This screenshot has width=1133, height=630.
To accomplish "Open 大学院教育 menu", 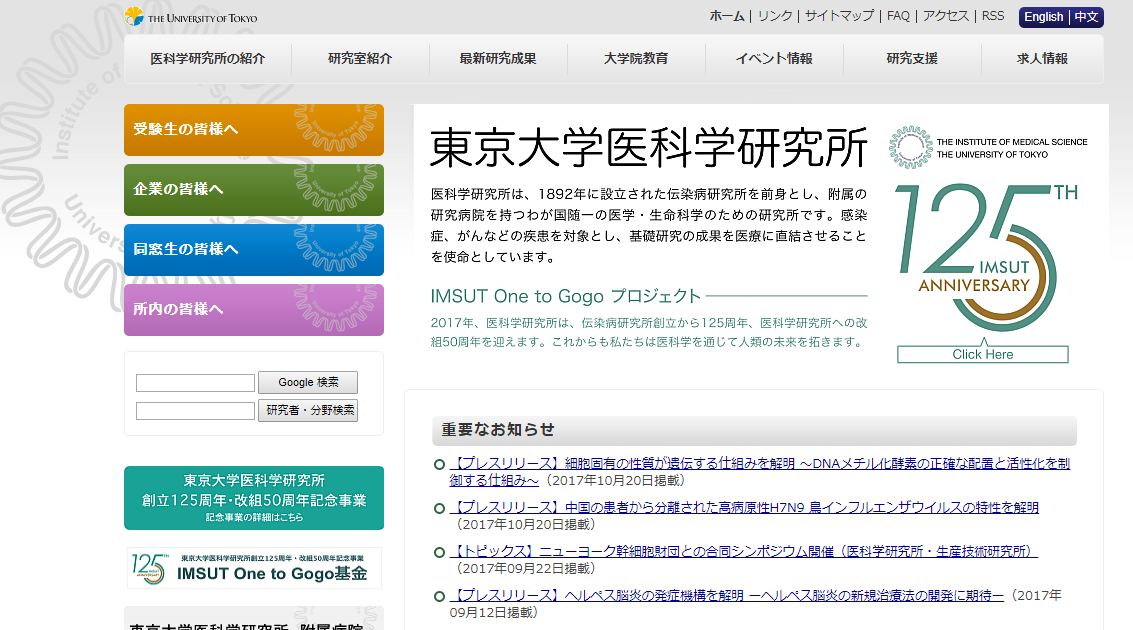I will (x=636, y=59).
